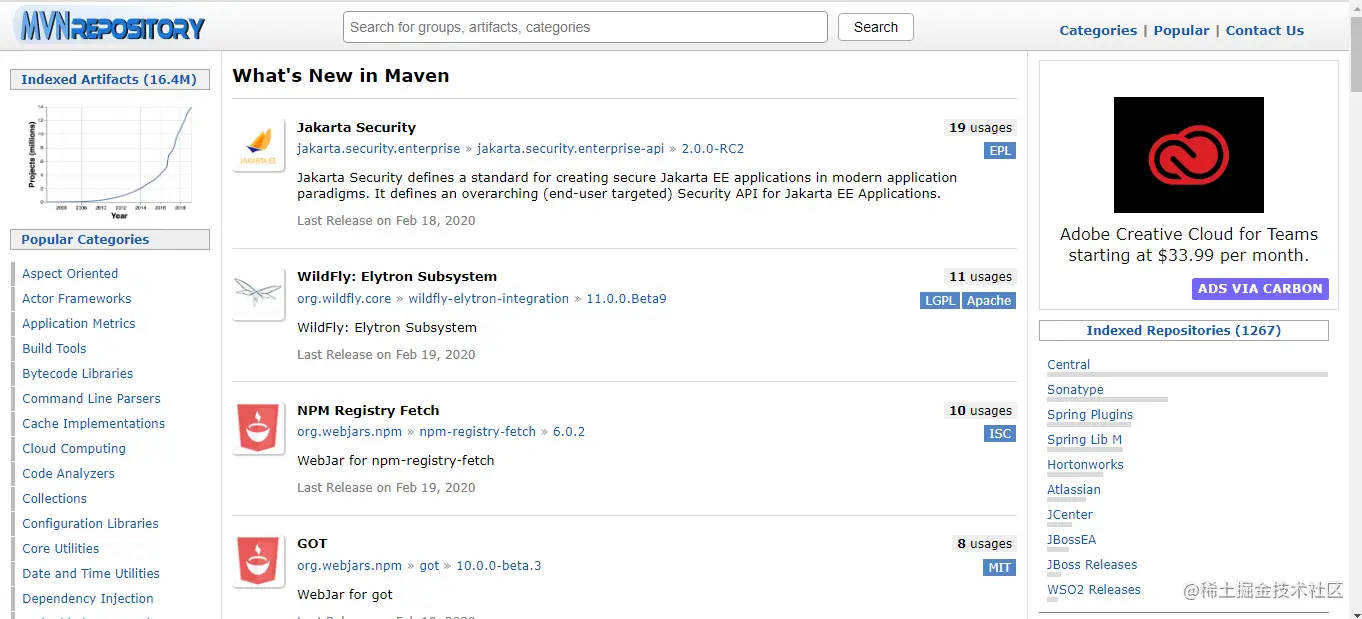Open the NPM Registry Fetch title link
Viewport: 1362px width, 619px height.
coord(368,410)
